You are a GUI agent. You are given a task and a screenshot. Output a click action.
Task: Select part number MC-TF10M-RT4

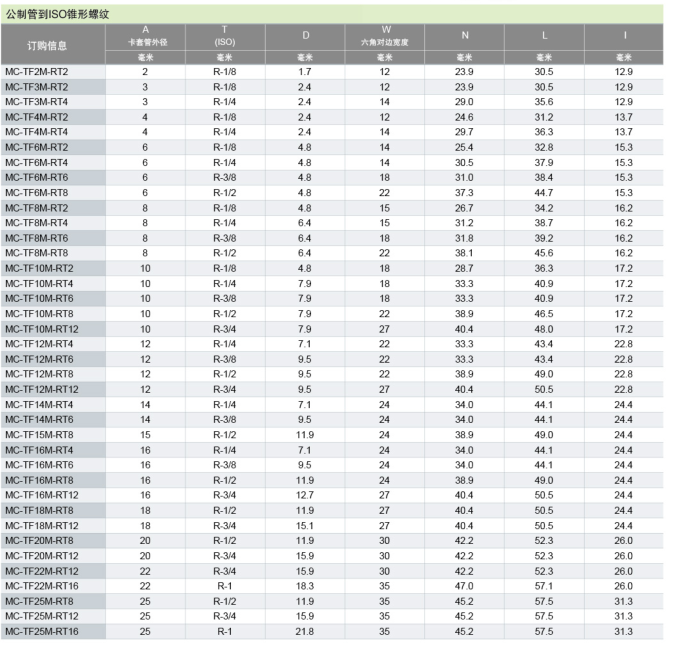[x=39, y=284]
